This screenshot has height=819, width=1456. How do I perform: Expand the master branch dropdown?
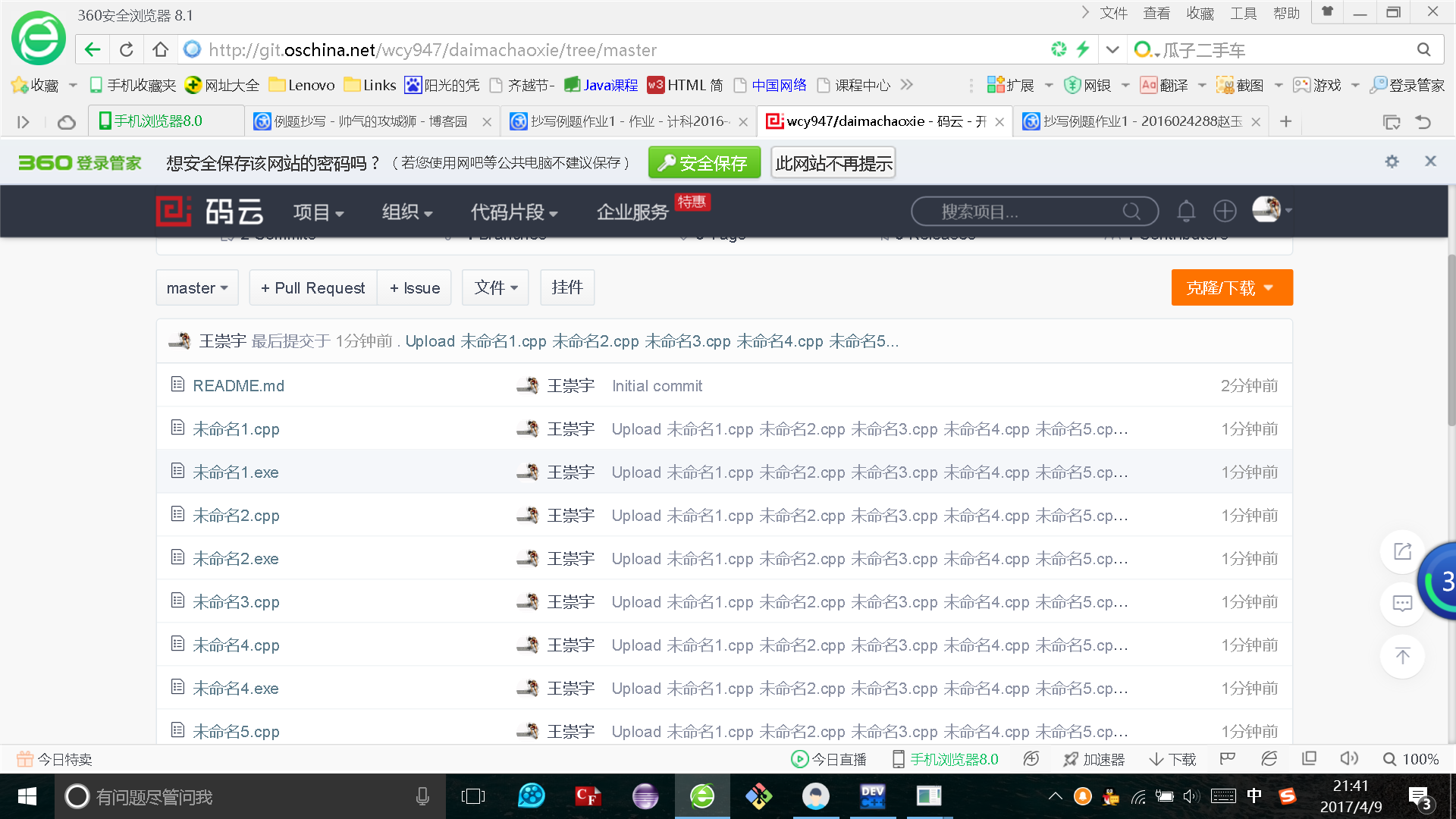point(197,287)
